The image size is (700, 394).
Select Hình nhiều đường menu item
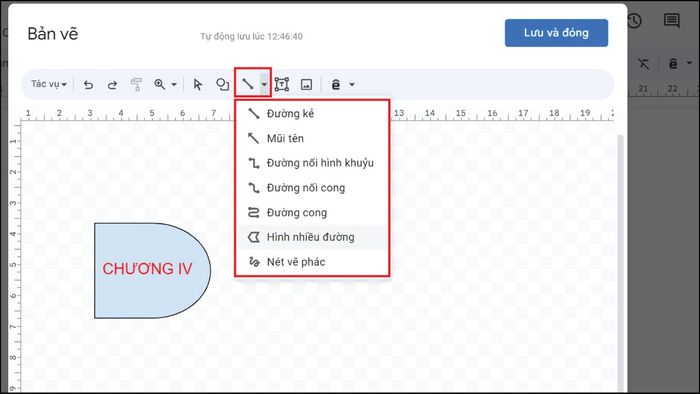[x=312, y=237]
